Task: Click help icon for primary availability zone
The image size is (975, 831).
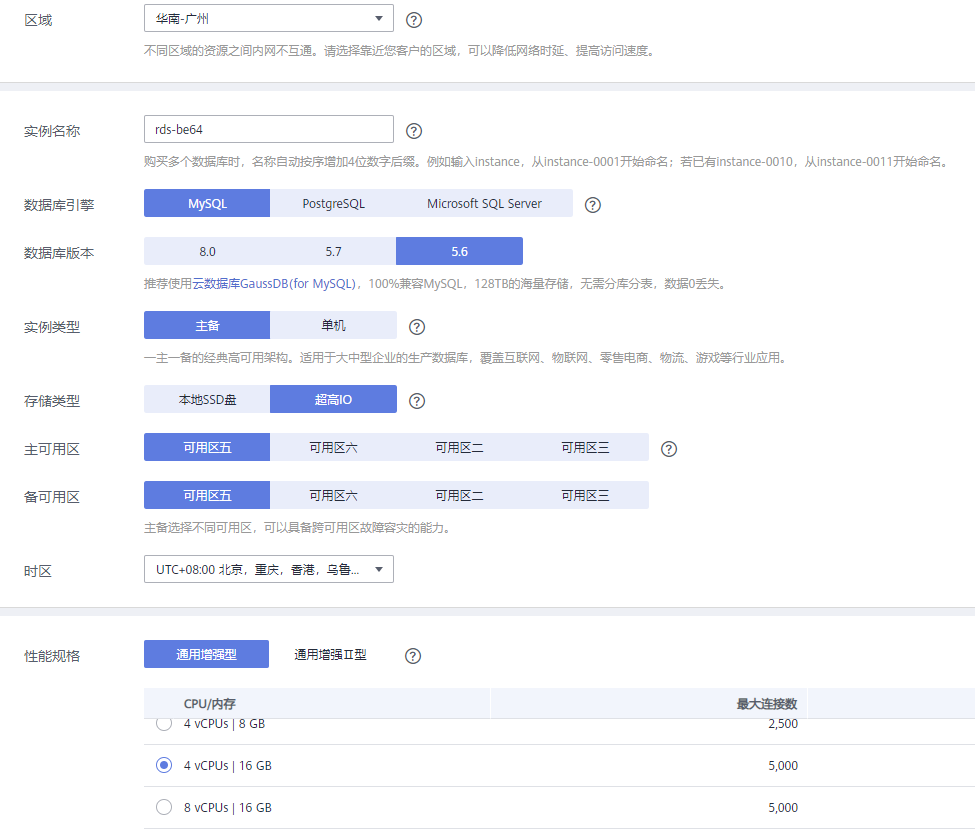Action: click(x=668, y=448)
